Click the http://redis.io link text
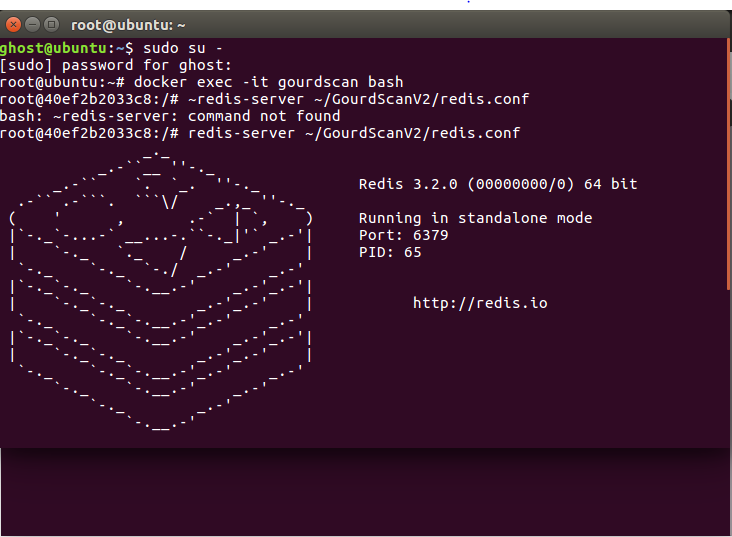732x537 pixels. click(x=480, y=303)
